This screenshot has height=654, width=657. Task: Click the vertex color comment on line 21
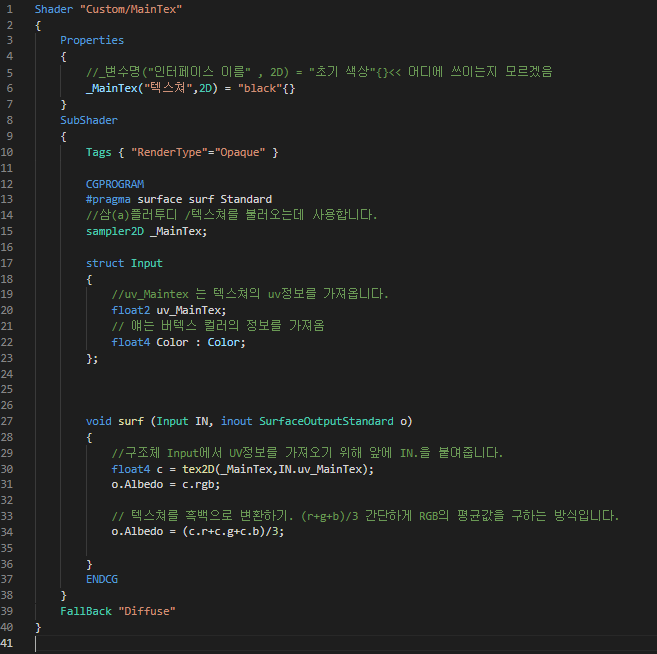coord(218,326)
